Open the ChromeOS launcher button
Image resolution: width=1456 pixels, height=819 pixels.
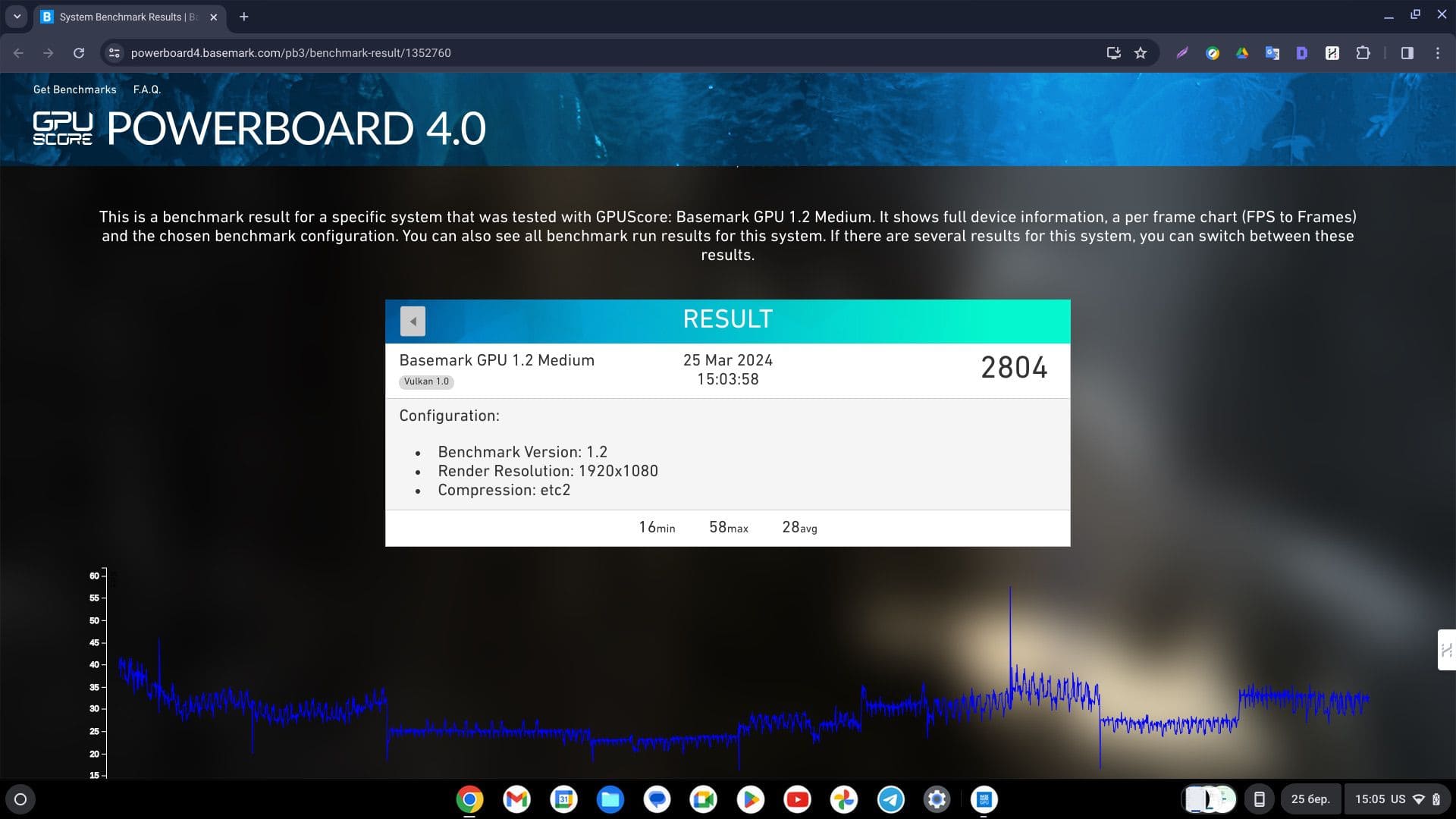pyautogui.click(x=20, y=799)
